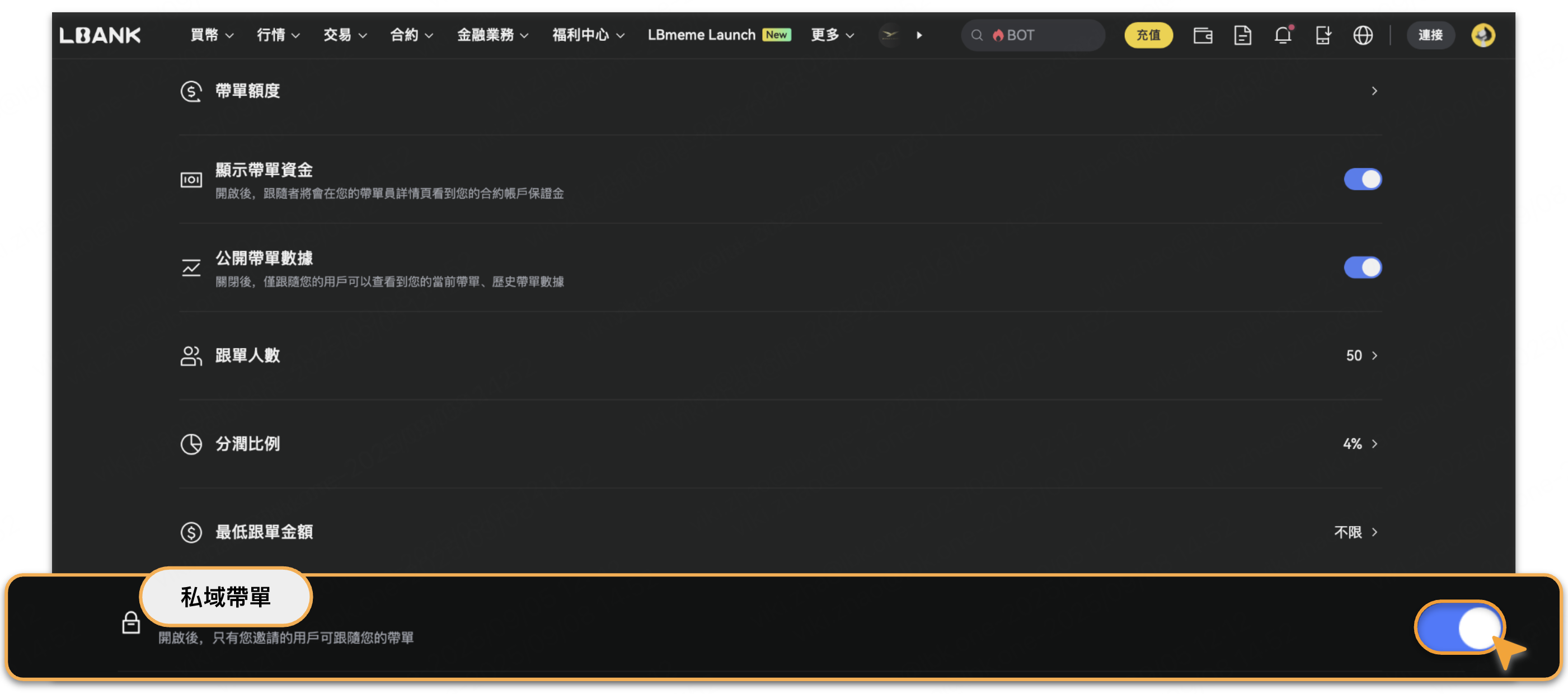Screen dimensions: 1568x694
Task: Expand the 合約 menu
Action: click(411, 35)
